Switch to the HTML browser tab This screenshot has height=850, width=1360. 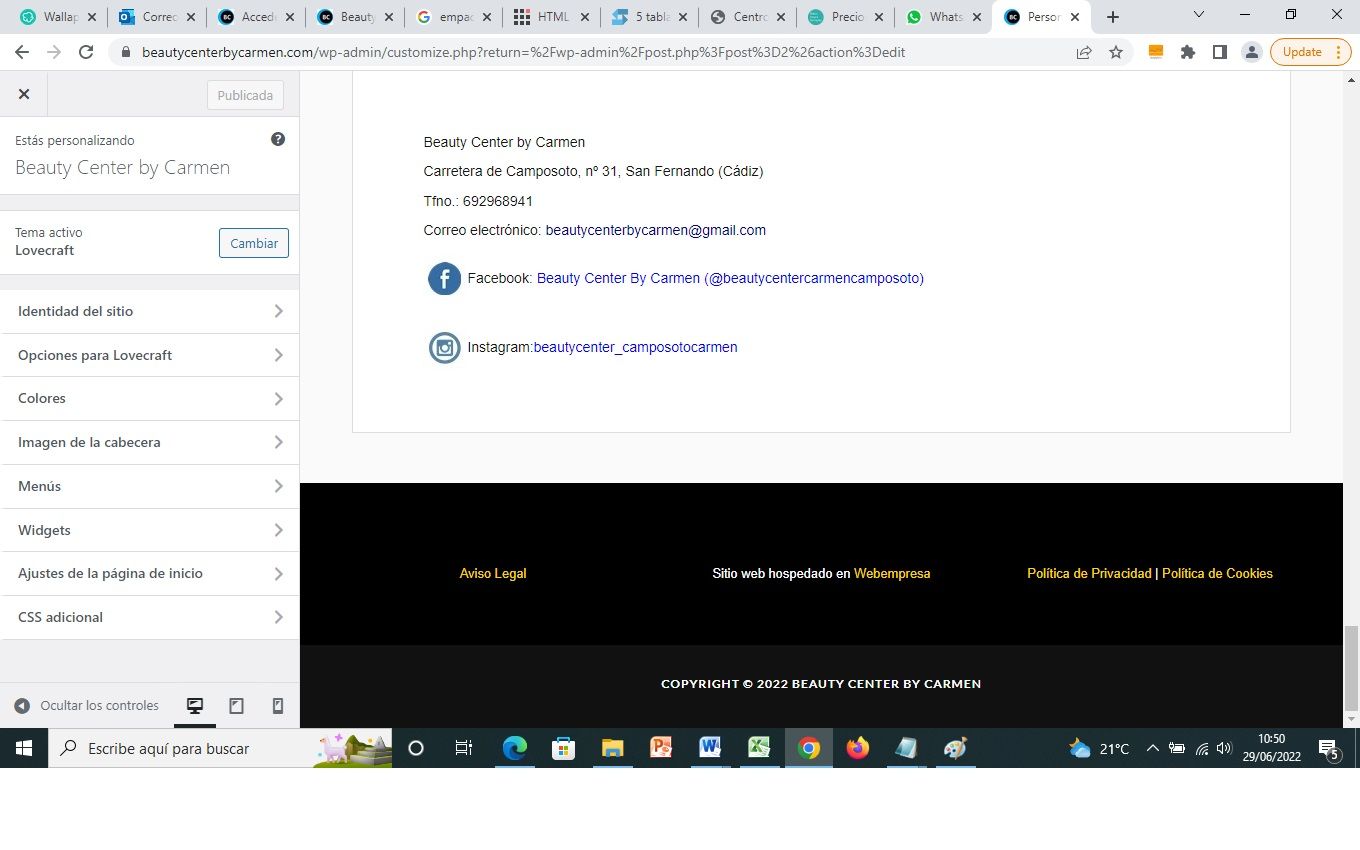(552, 17)
